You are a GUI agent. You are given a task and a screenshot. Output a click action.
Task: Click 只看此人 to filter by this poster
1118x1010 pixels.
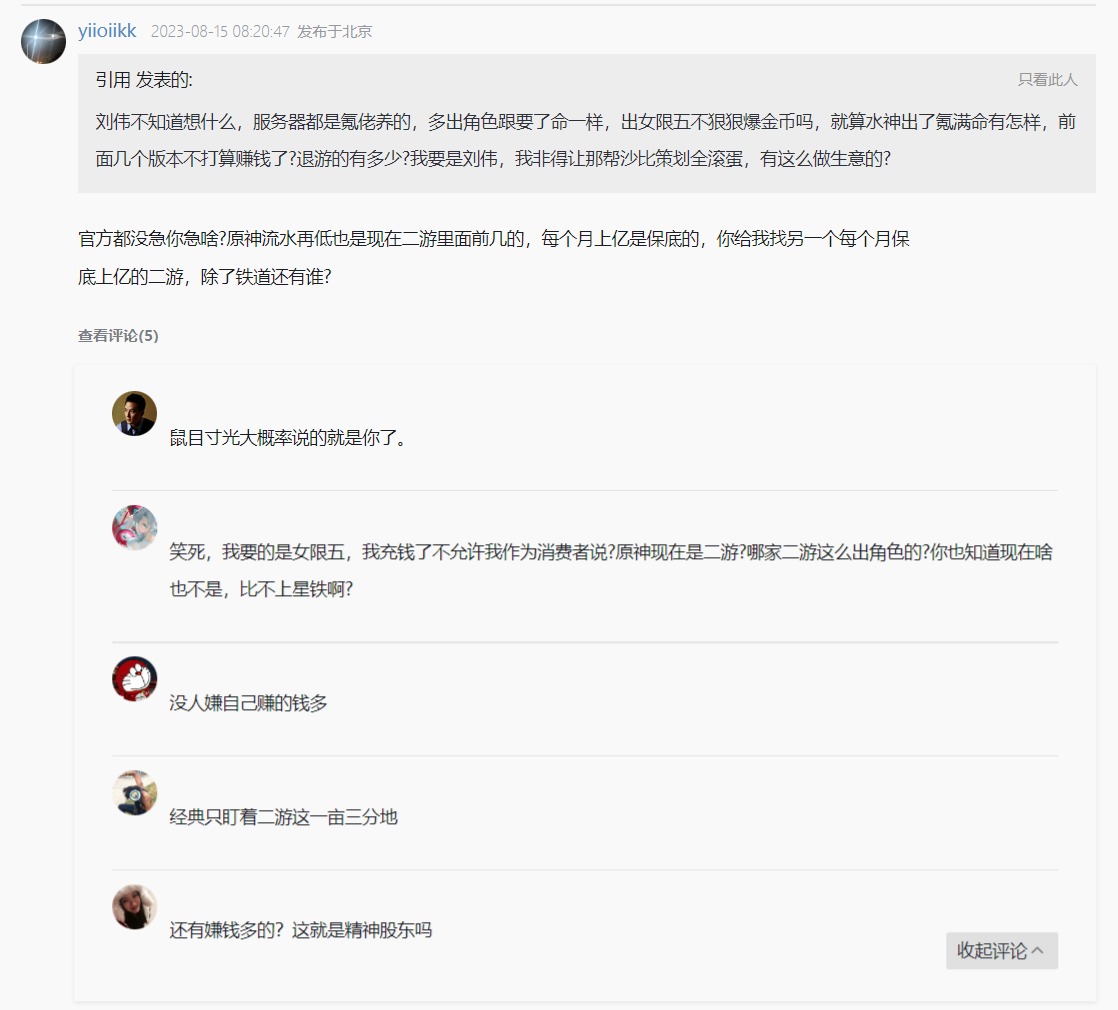coord(1047,79)
